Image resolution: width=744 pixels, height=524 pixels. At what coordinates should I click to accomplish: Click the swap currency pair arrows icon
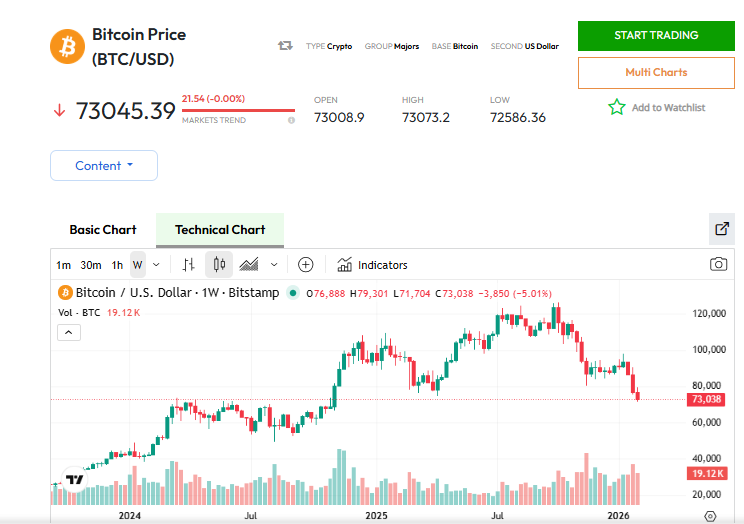click(x=285, y=46)
